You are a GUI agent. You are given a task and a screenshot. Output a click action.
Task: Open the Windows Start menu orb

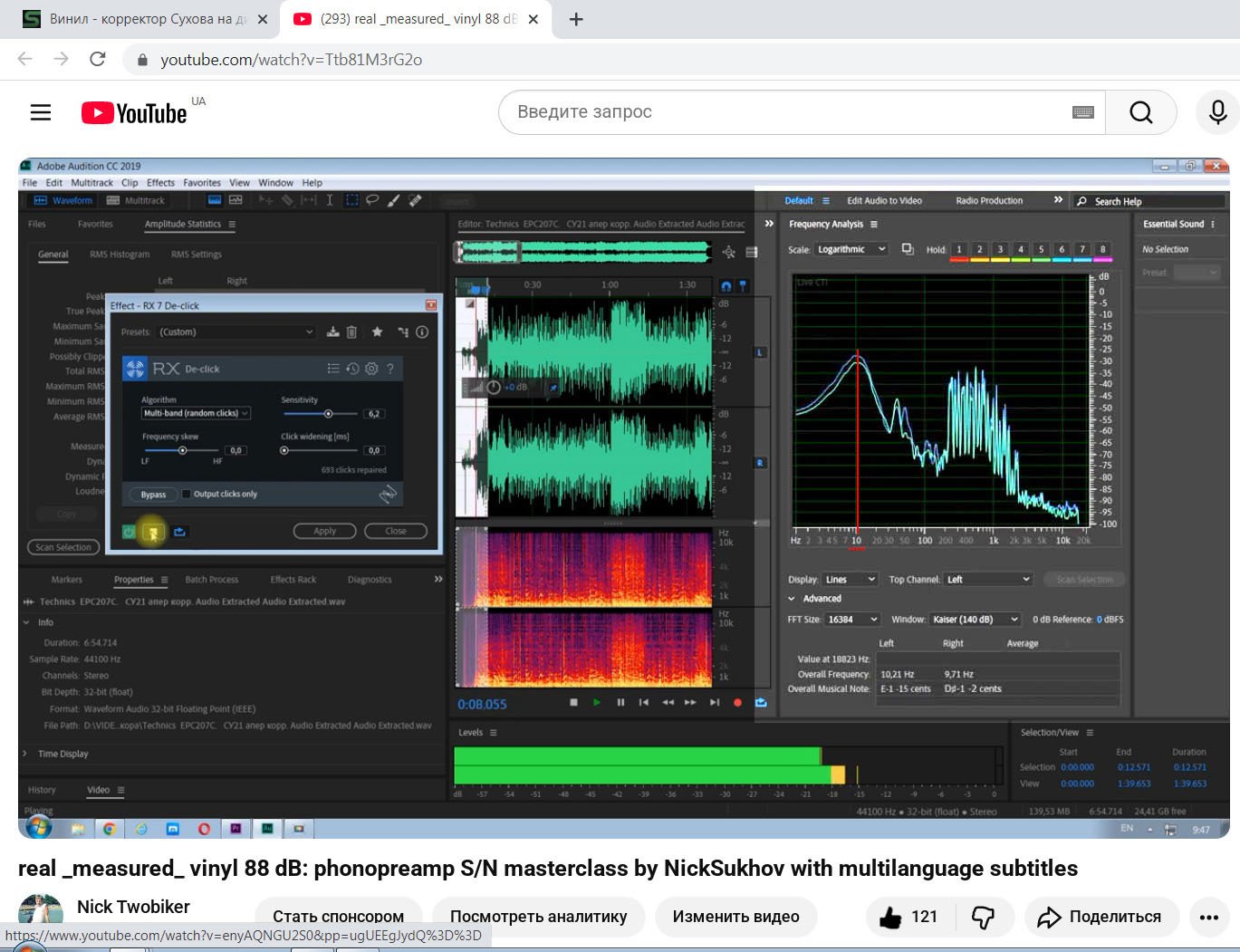pos(39,827)
